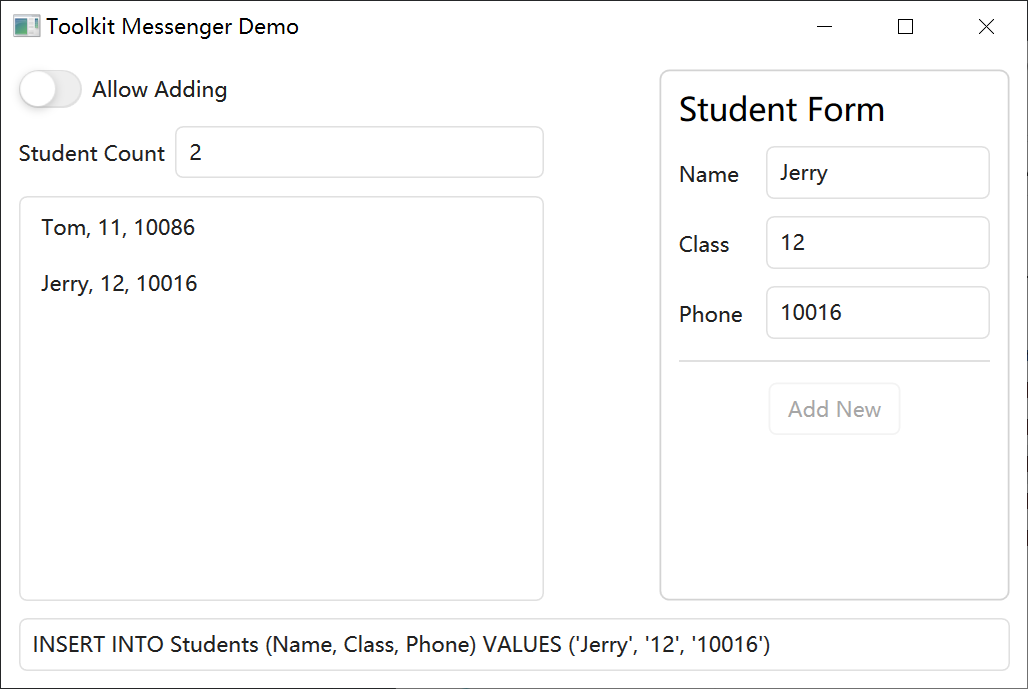1028x689 pixels.
Task: Focus the Class input with 12
Action: coord(877,243)
